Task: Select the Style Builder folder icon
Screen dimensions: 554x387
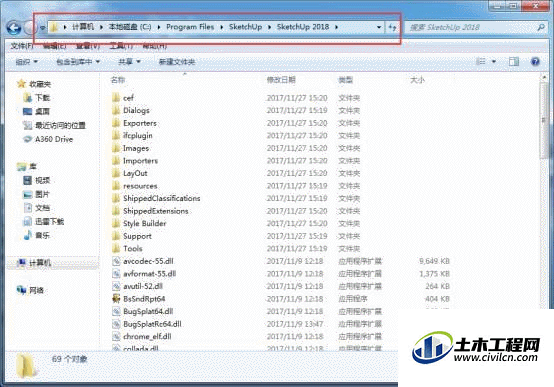Action: pos(116,223)
